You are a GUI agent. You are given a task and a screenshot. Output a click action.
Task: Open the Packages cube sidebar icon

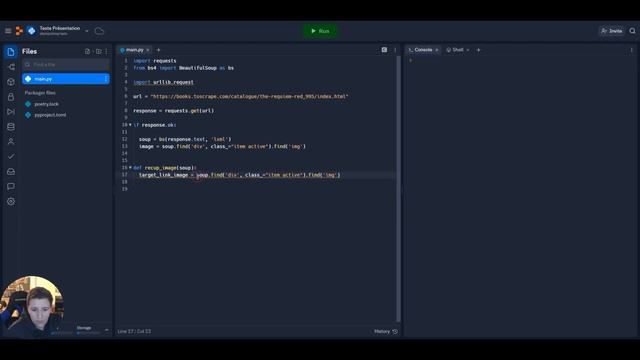click(11, 82)
